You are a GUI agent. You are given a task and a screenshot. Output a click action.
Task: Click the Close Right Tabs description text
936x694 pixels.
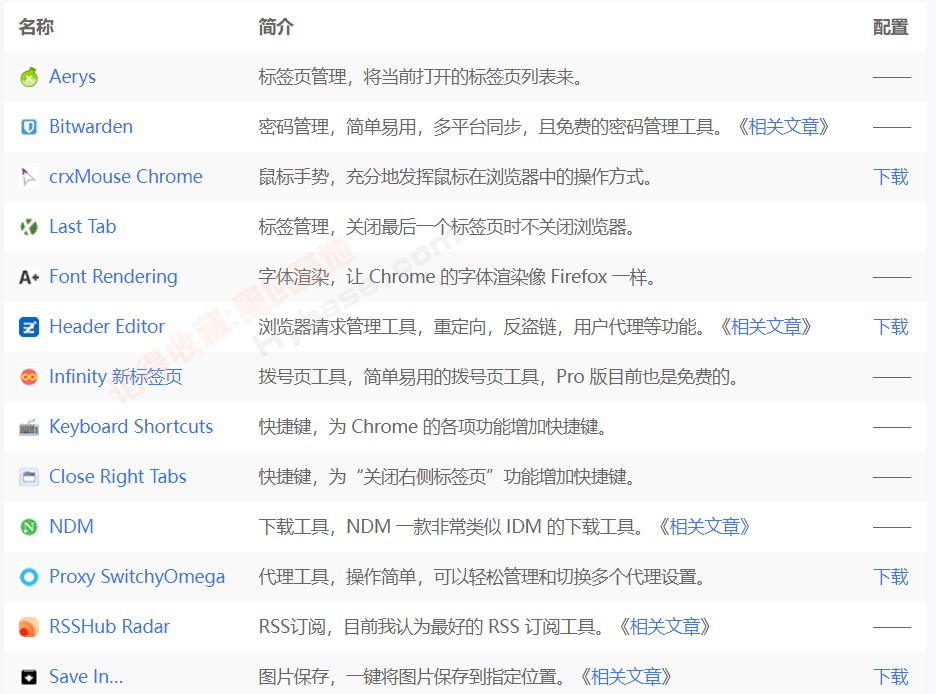coord(447,477)
